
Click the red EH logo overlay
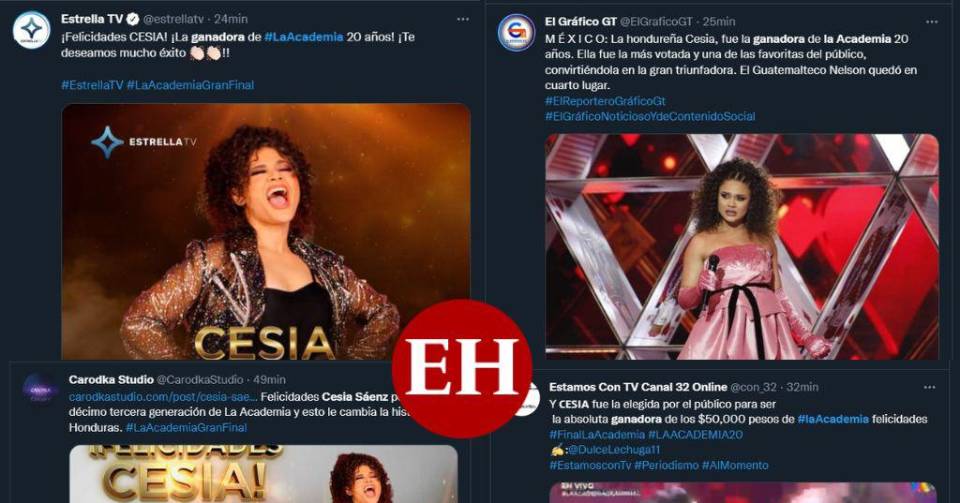click(462, 368)
